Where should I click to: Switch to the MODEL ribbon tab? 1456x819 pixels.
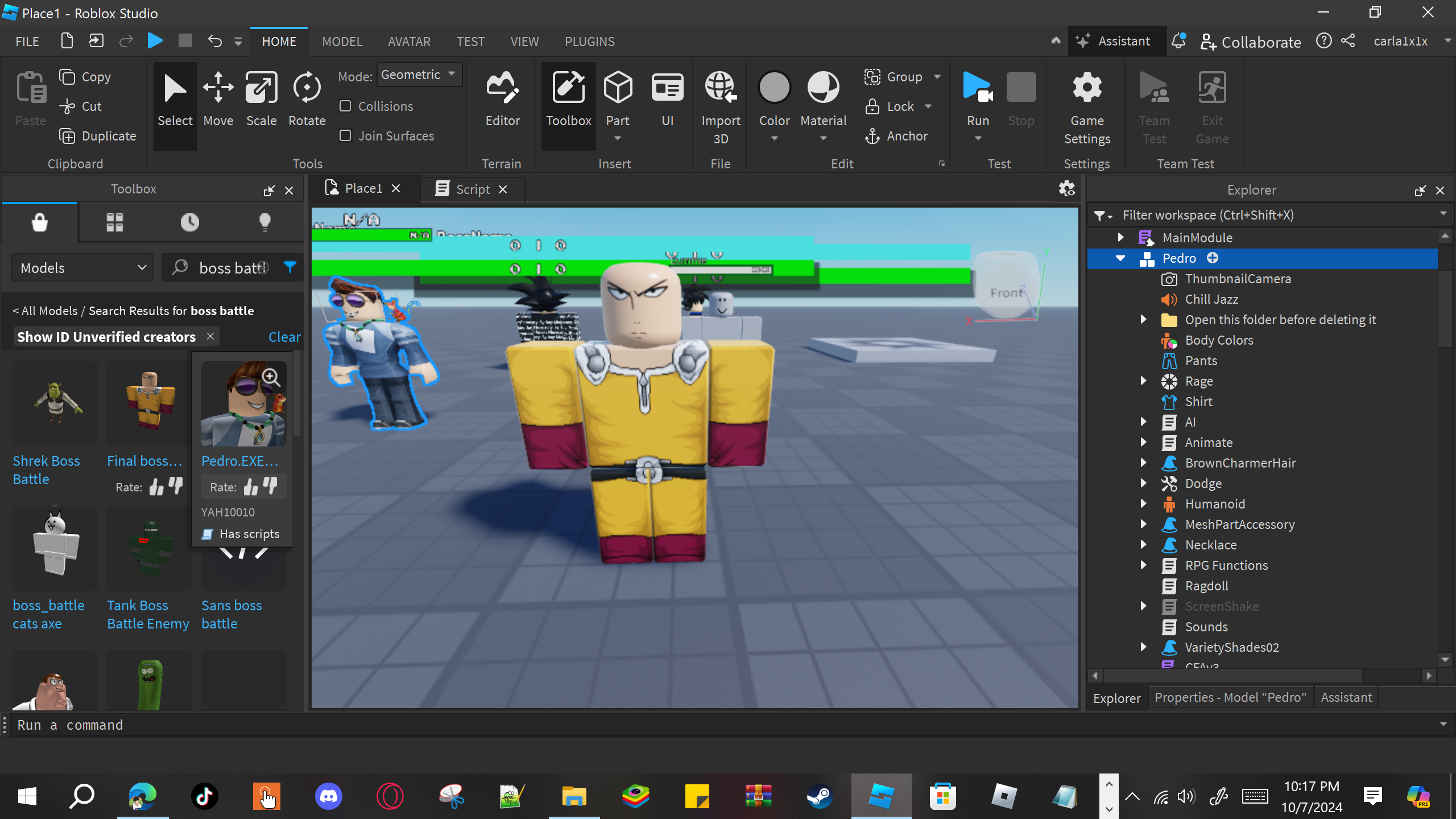(x=342, y=42)
